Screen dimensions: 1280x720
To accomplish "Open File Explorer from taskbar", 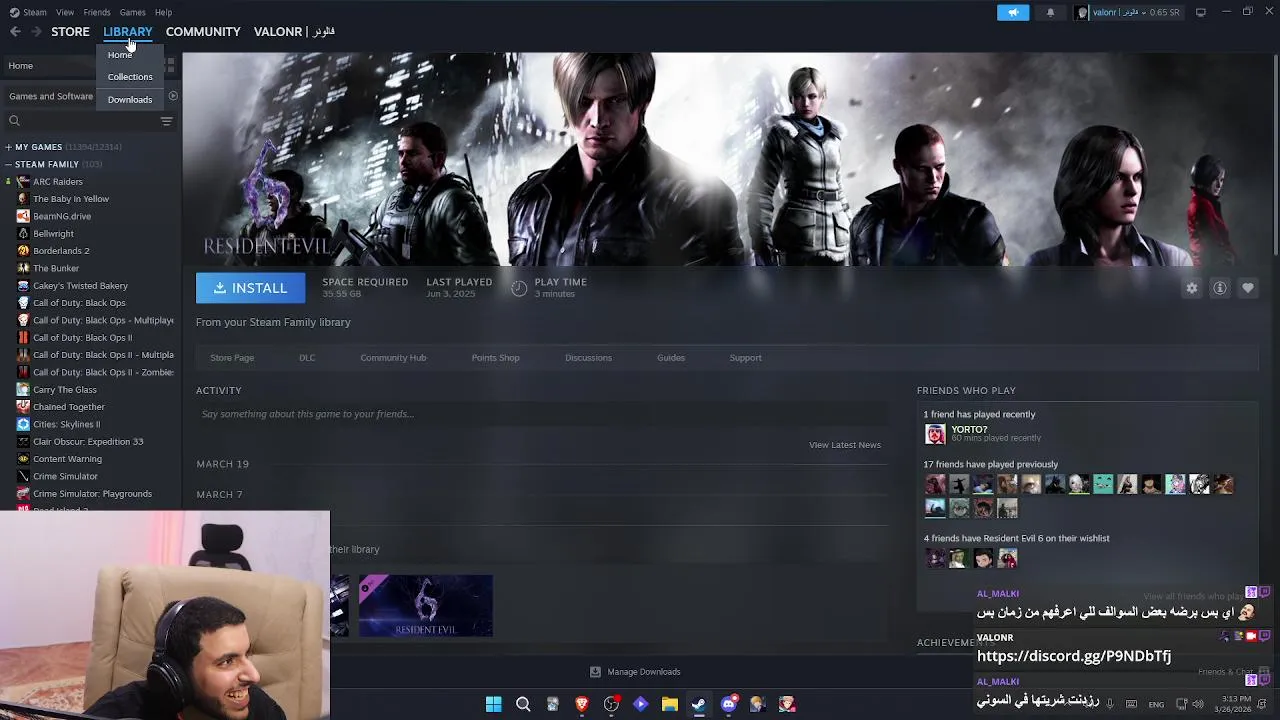I will 670,704.
